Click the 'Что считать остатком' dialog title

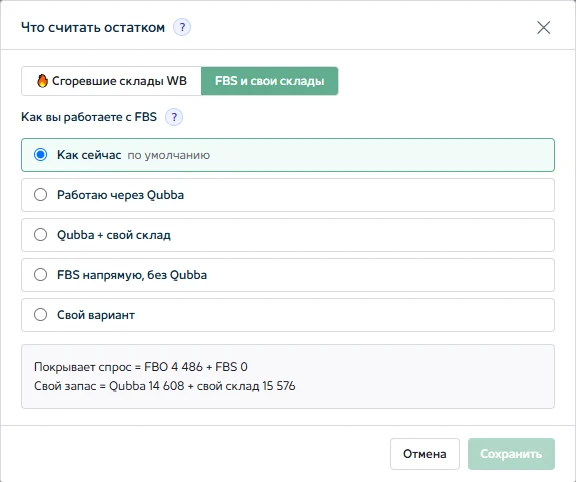click(x=93, y=28)
